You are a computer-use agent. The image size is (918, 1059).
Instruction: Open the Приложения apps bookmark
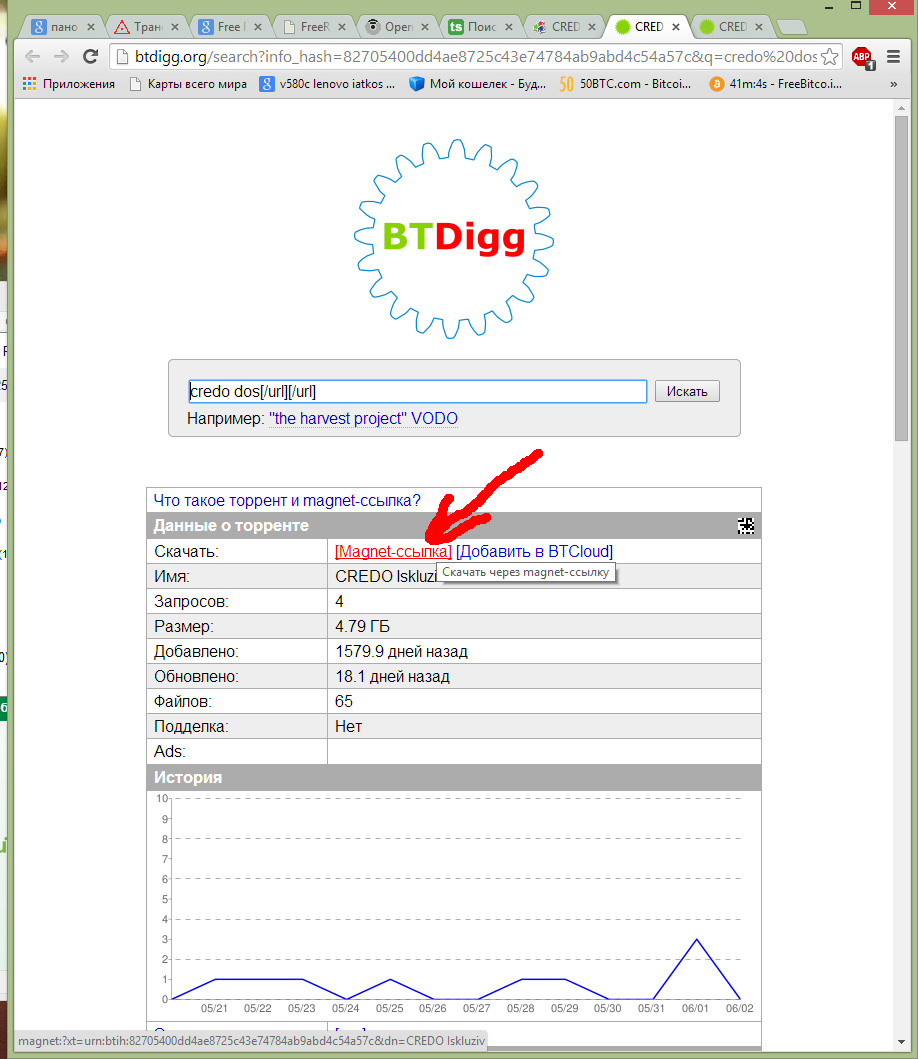68,84
